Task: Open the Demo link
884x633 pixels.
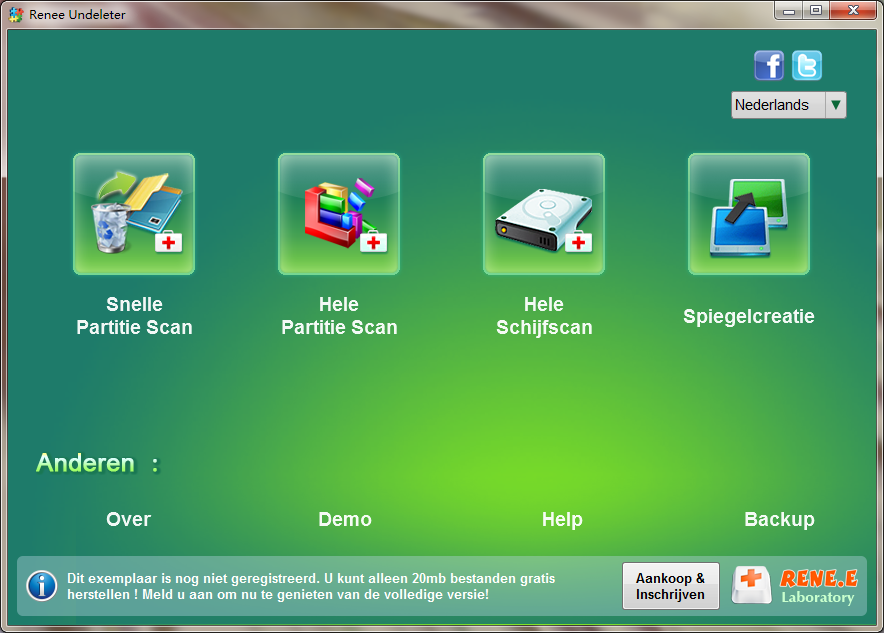Action: click(345, 519)
